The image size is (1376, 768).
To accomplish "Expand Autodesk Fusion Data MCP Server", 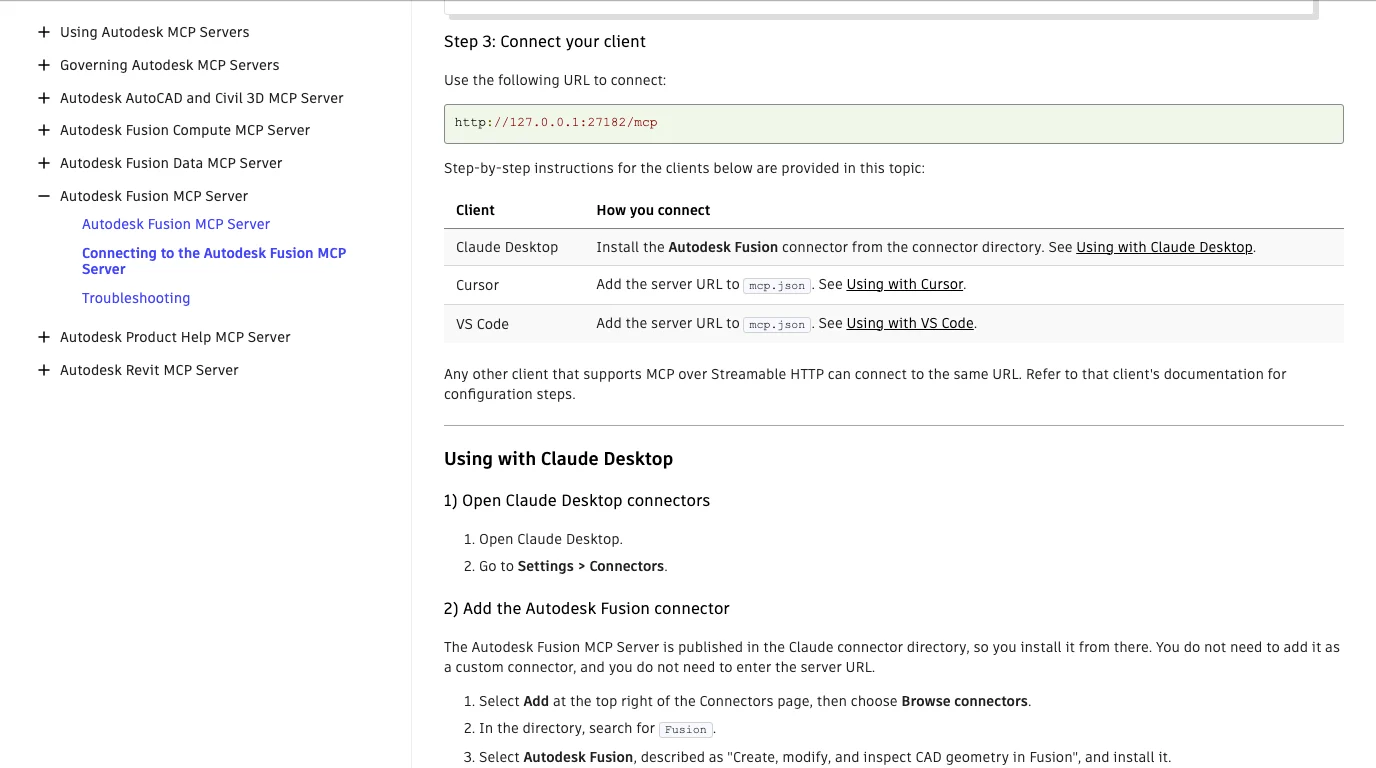I will point(43,163).
